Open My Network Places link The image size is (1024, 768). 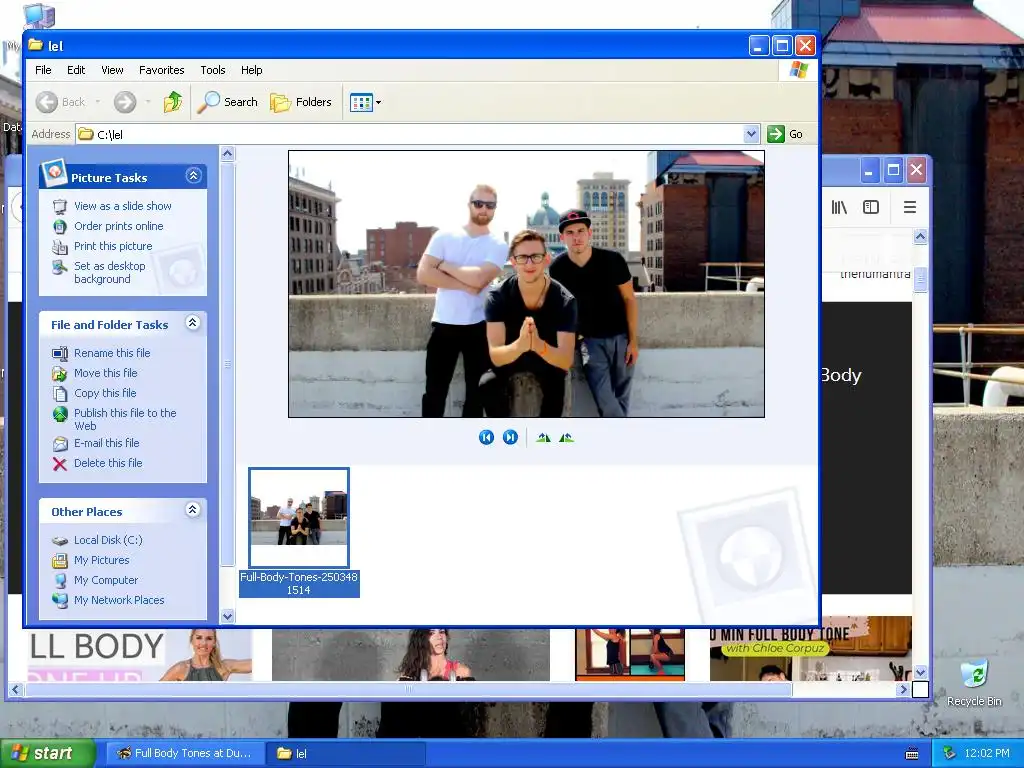[x=119, y=600]
